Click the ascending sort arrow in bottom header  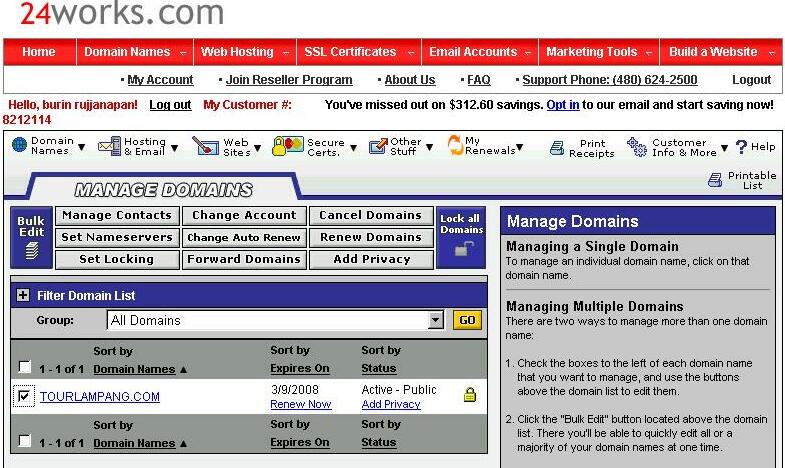click(183, 444)
